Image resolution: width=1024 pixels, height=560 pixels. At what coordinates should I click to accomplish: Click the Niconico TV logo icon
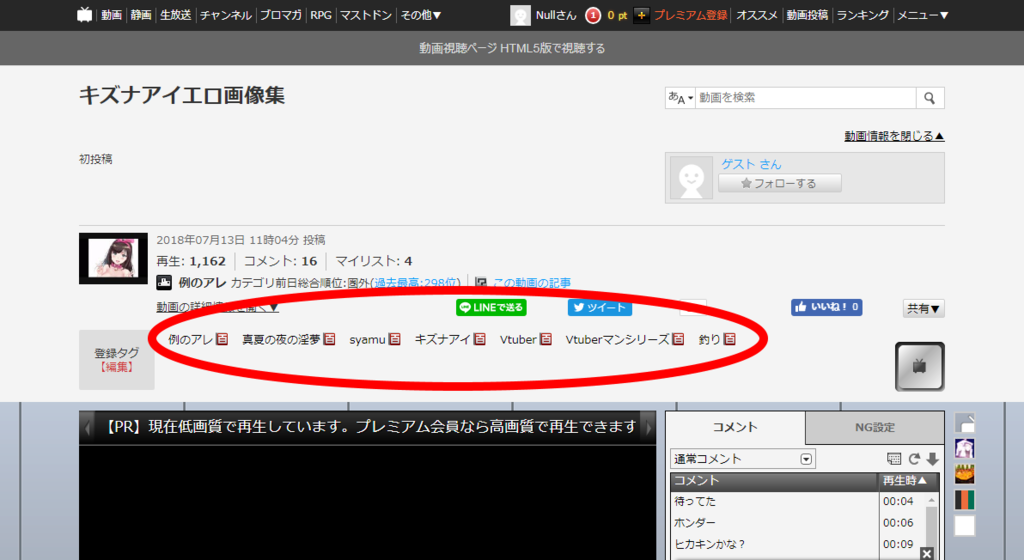pyautogui.click(x=85, y=14)
